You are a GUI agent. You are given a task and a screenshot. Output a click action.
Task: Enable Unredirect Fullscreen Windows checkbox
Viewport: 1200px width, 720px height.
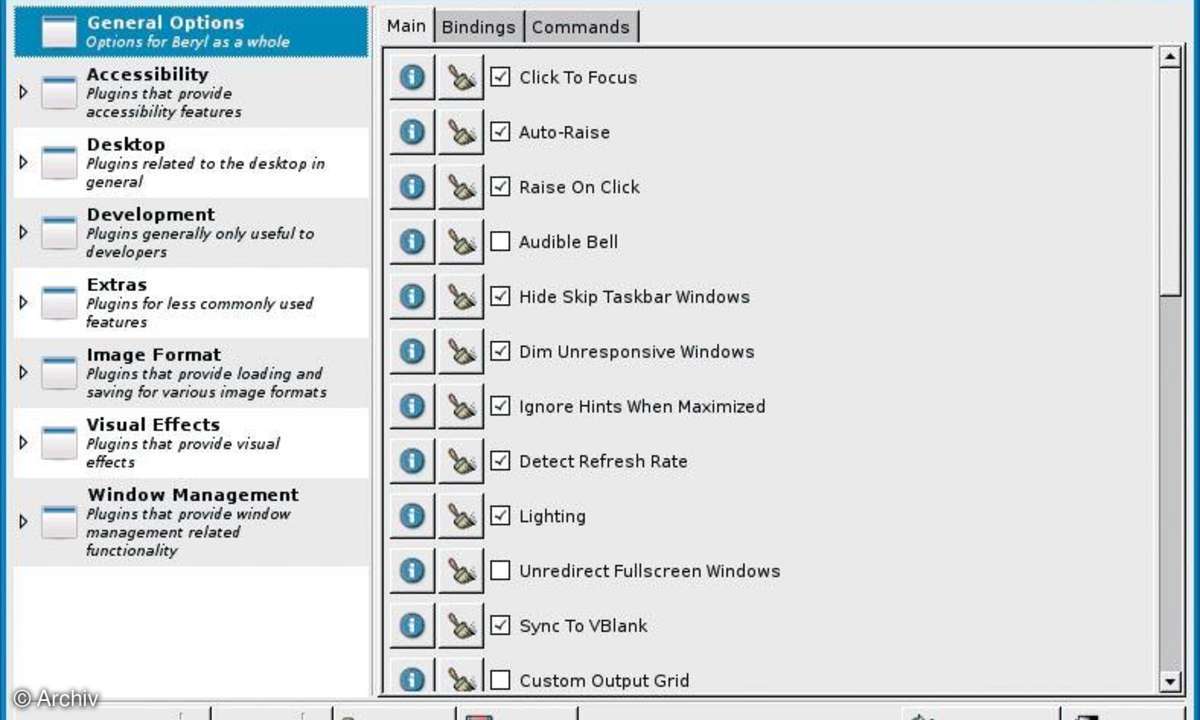click(x=501, y=571)
